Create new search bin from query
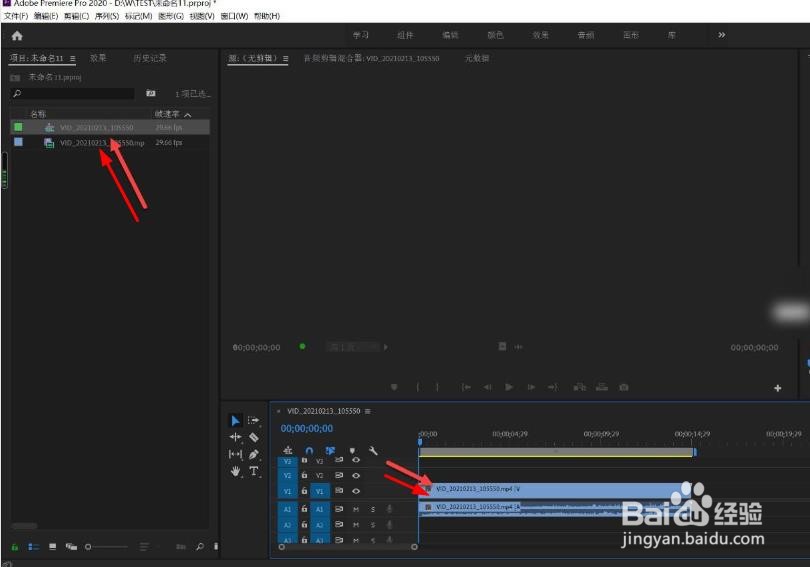Image resolution: width=810 pixels, height=567 pixels. pos(151,93)
